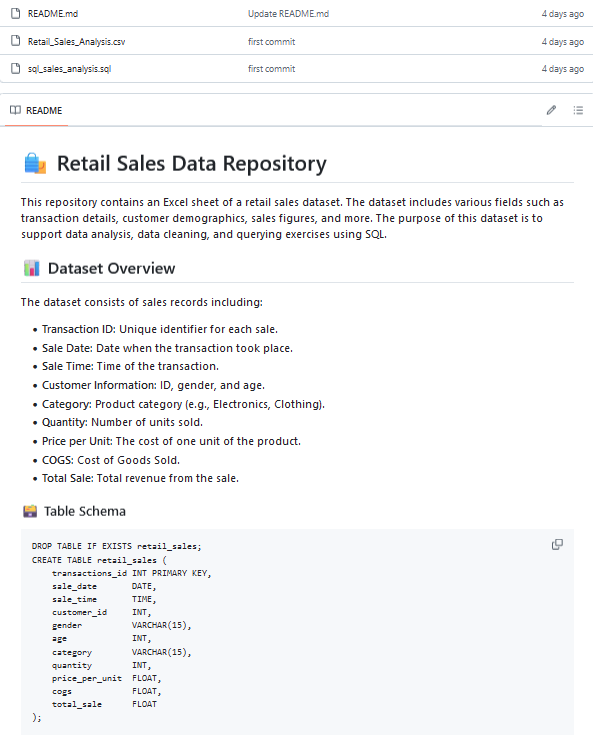593x744 pixels.
Task: Open the first commit message for the CSV file
Action: pyautogui.click(x=271, y=42)
